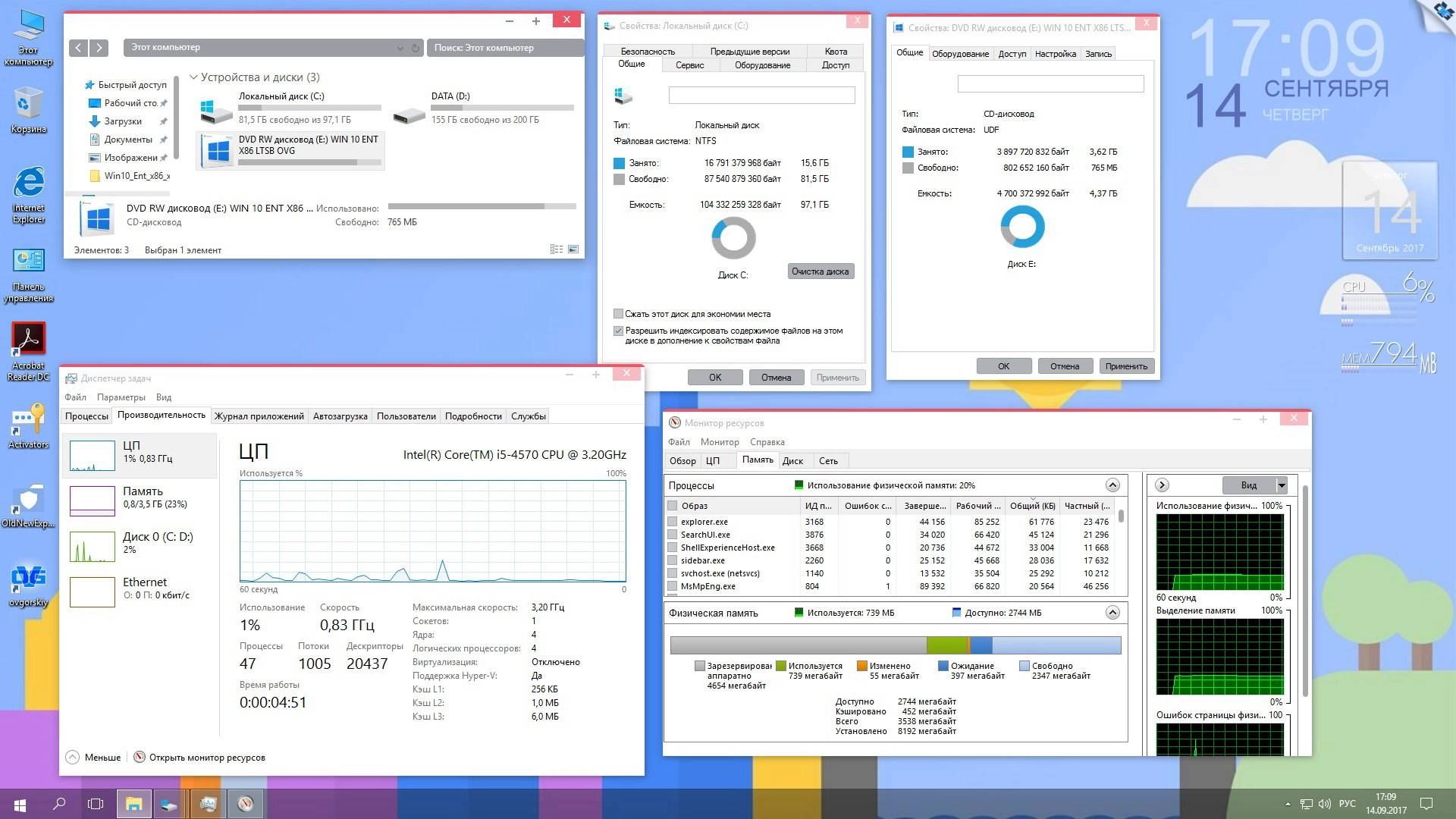
Task: Check the box next to explorer.exe process
Action: [672, 522]
